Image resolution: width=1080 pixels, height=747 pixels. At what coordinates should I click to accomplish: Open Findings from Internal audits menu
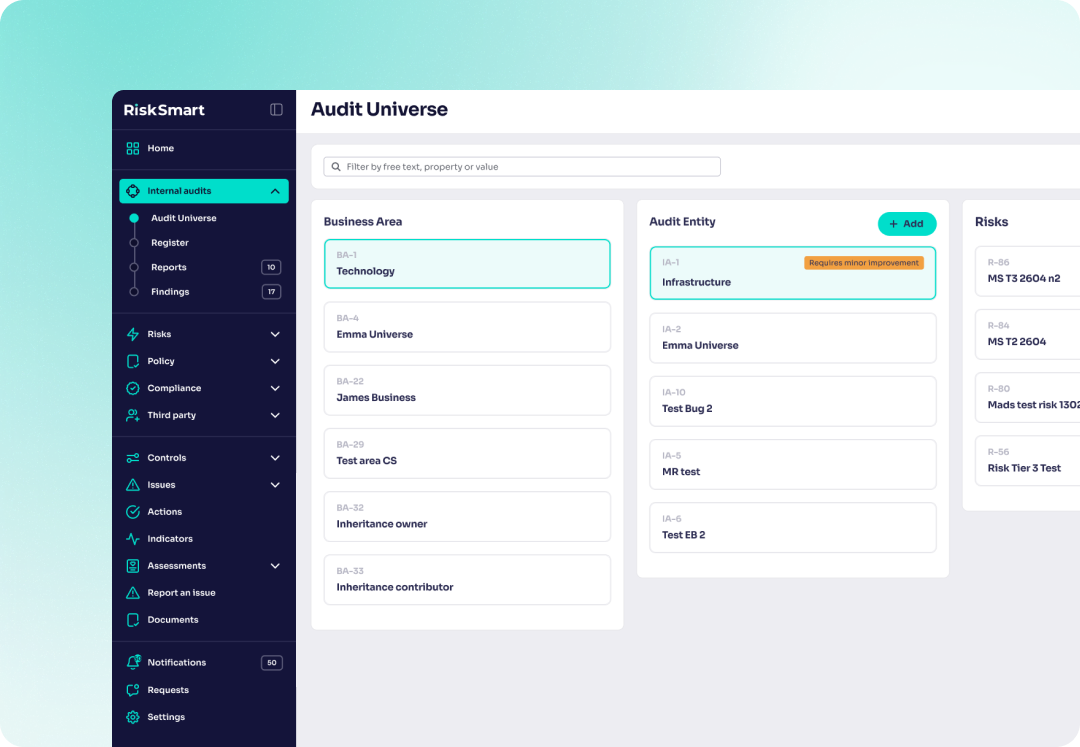point(170,291)
